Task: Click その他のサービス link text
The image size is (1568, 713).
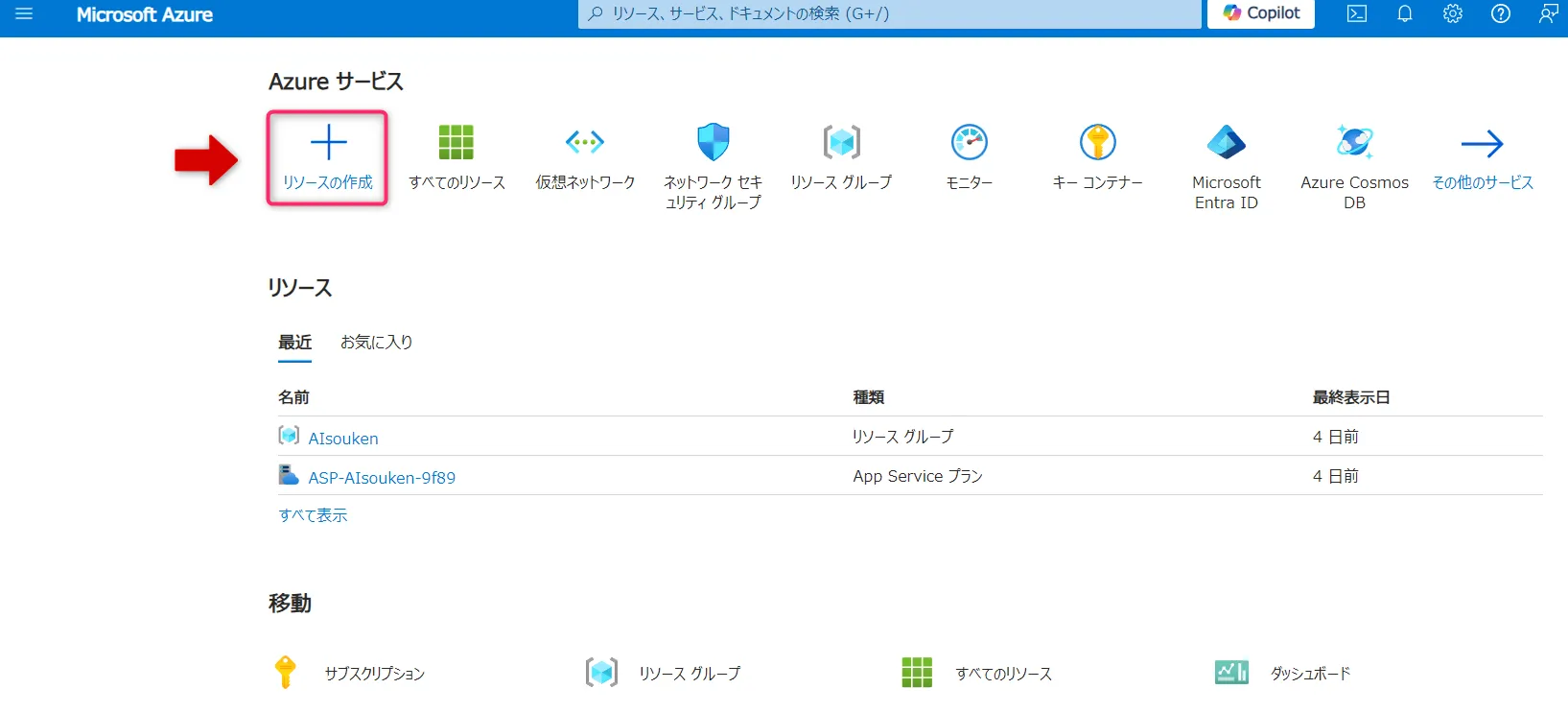Action: coord(1483,182)
